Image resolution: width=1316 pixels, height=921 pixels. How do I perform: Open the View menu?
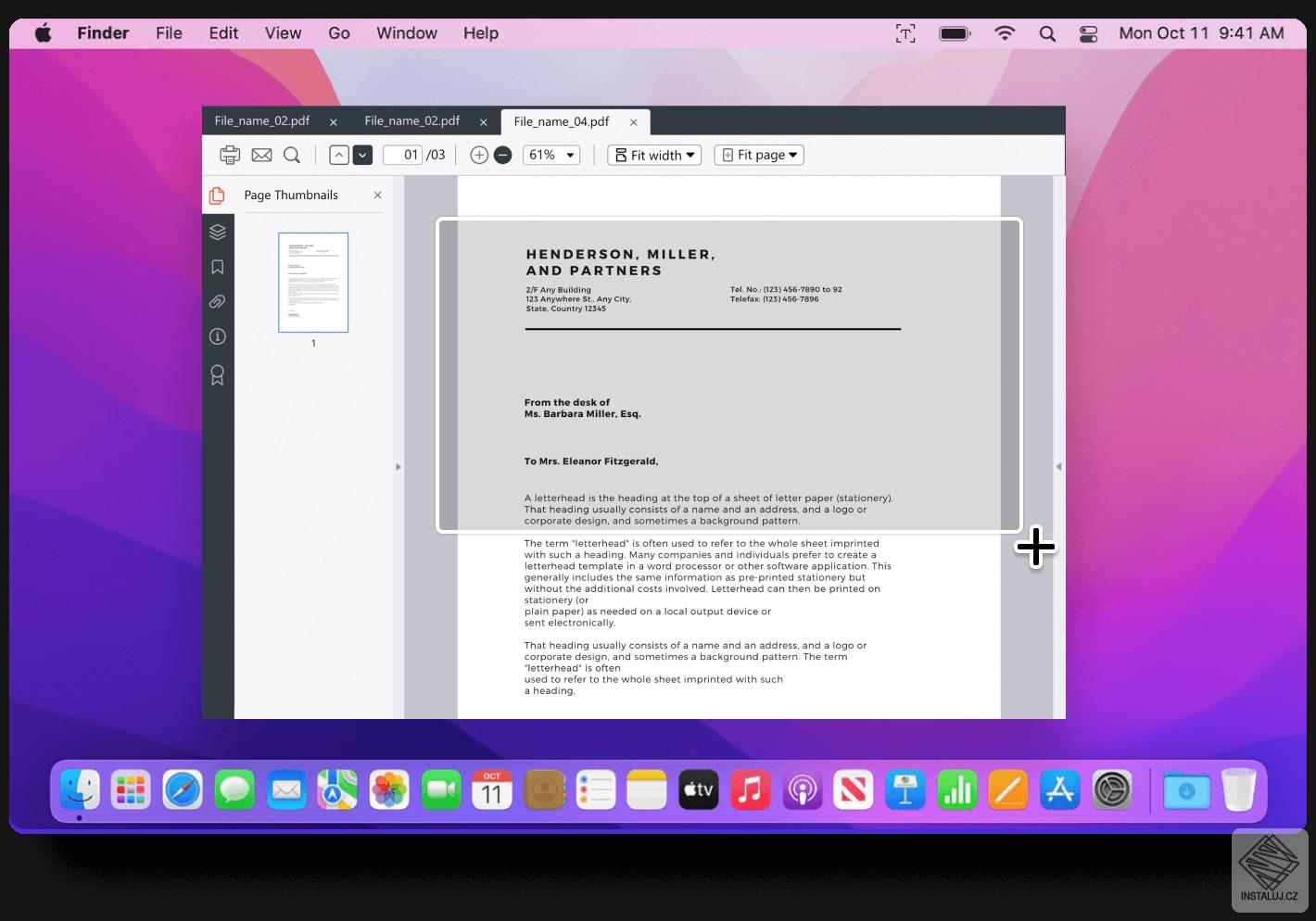pyautogui.click(x=283, y=33)
